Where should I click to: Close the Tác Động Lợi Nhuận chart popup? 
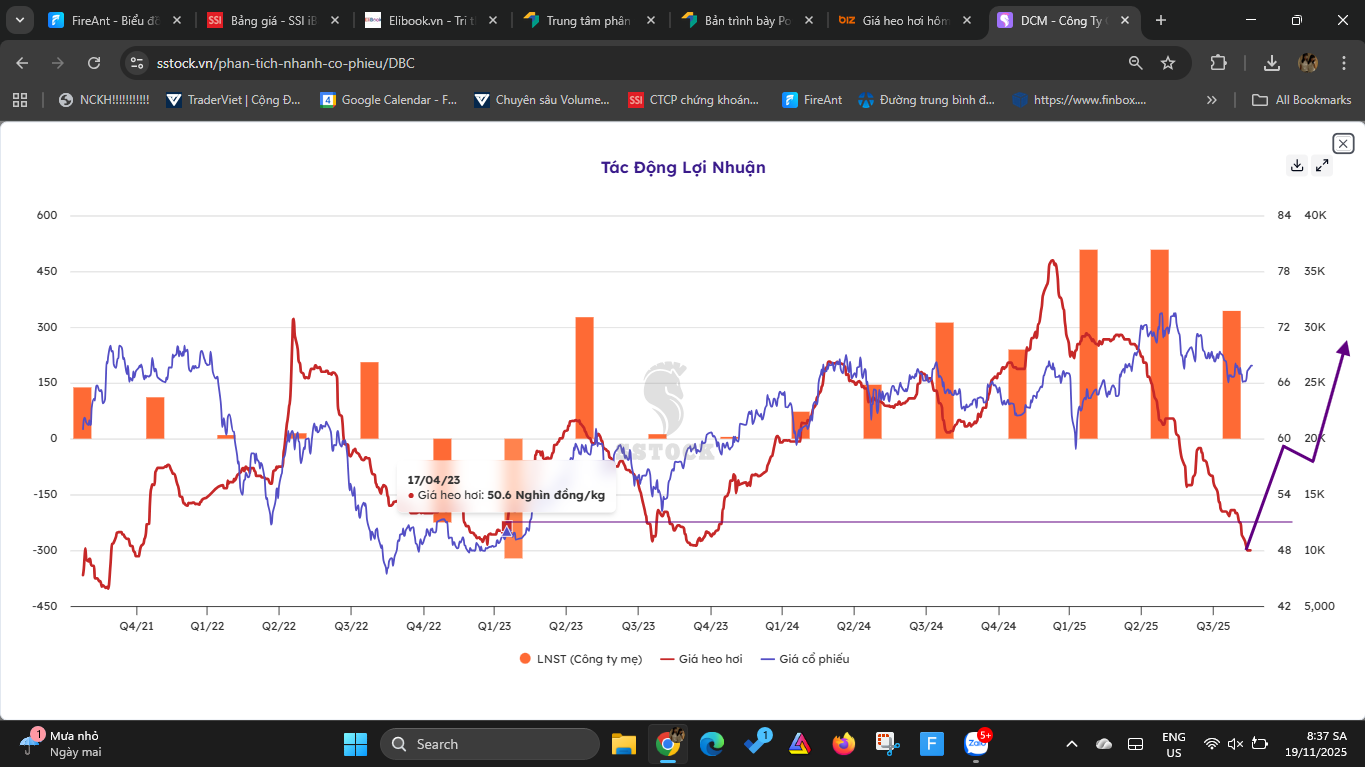(x=1343, y=144)
